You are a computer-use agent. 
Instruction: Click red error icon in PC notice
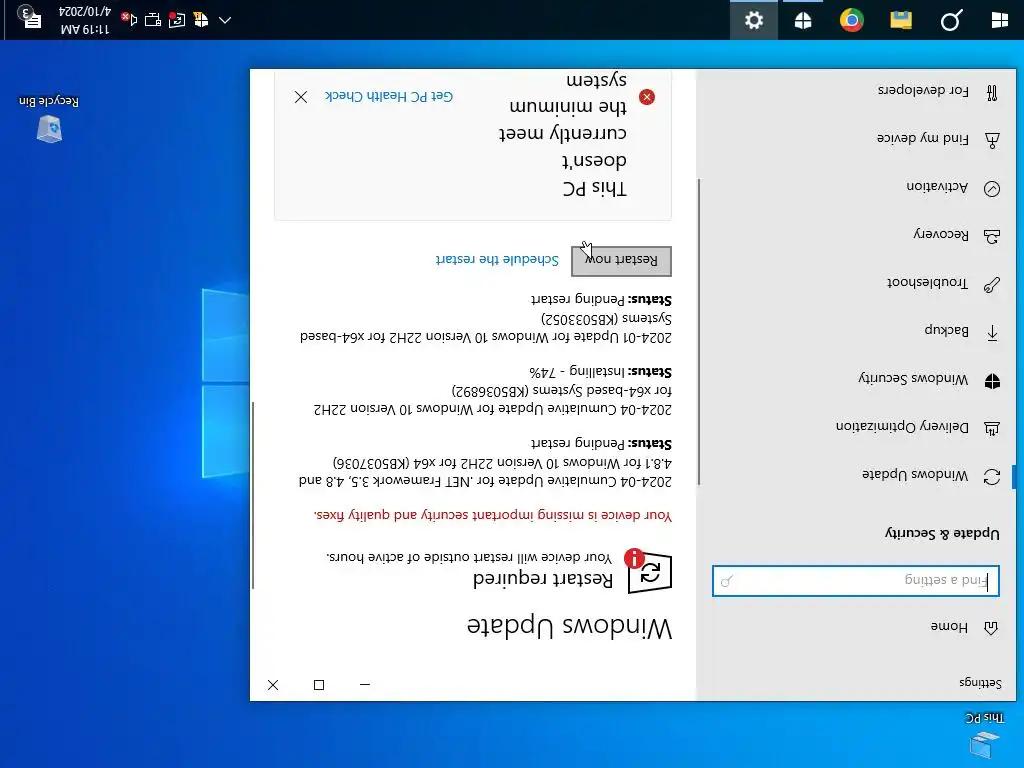[x=647, y=97]
